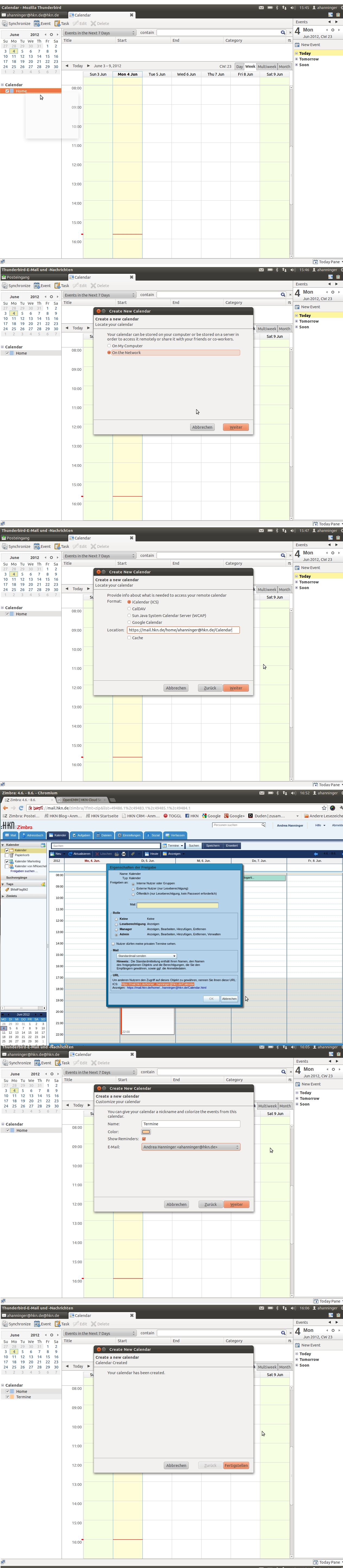Click the clock showing 15:45
Screen dimensions: 343x1568
tap(304, 8)
